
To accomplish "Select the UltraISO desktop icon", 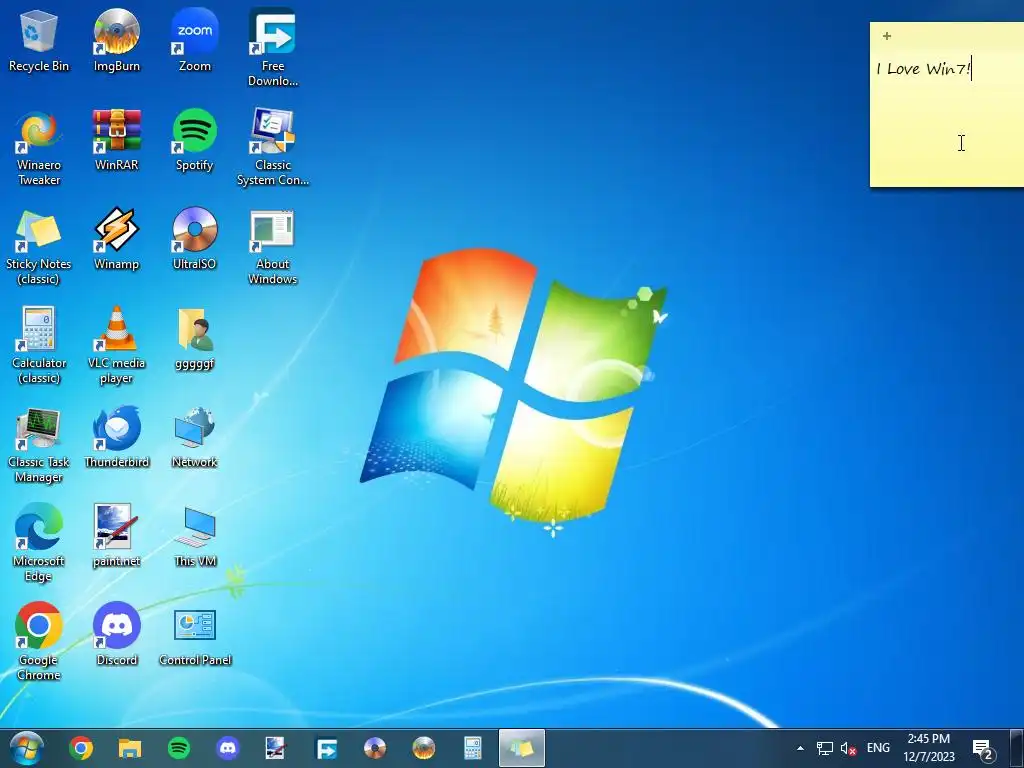I will coord(195,239).
